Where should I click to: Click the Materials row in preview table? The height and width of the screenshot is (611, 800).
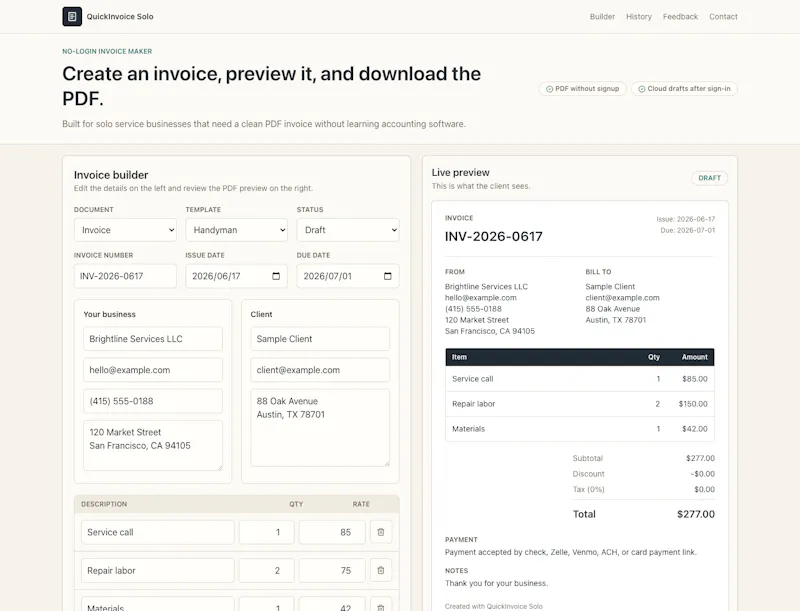(x=580, y=429)
